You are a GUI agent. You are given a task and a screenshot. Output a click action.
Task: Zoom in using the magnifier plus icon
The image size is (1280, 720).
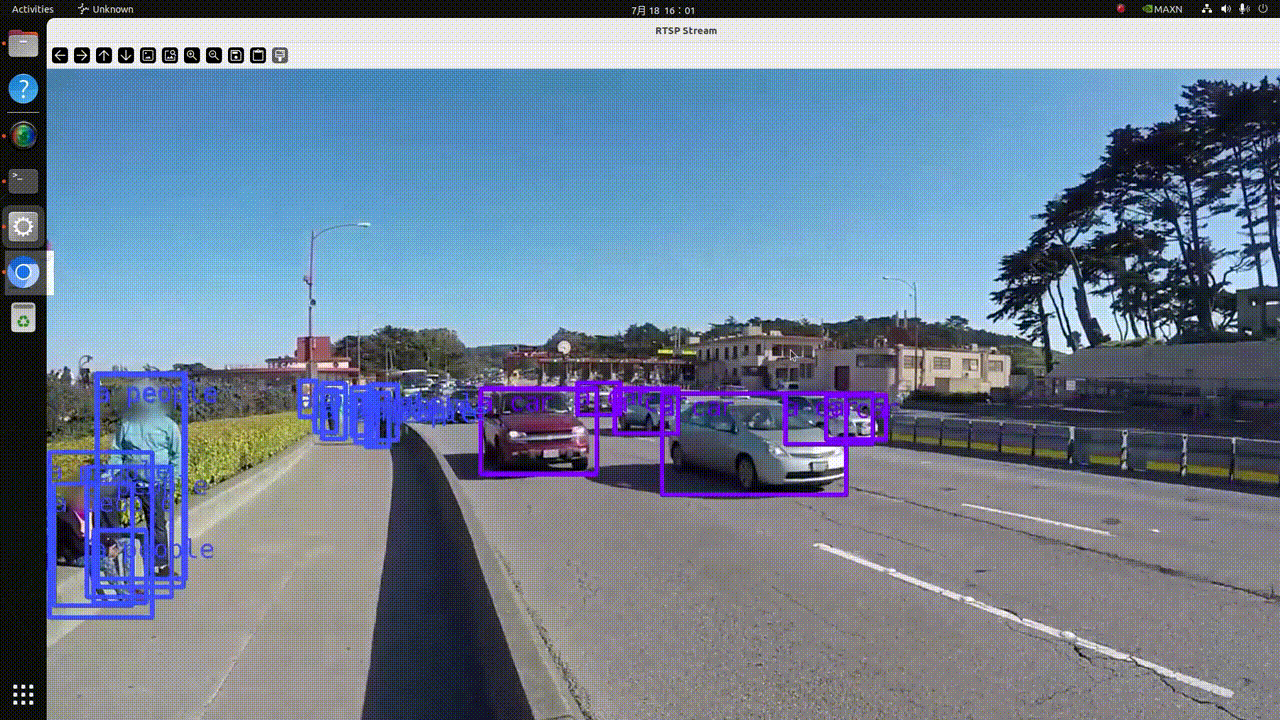pyautogui.click(x=192, y=56)
